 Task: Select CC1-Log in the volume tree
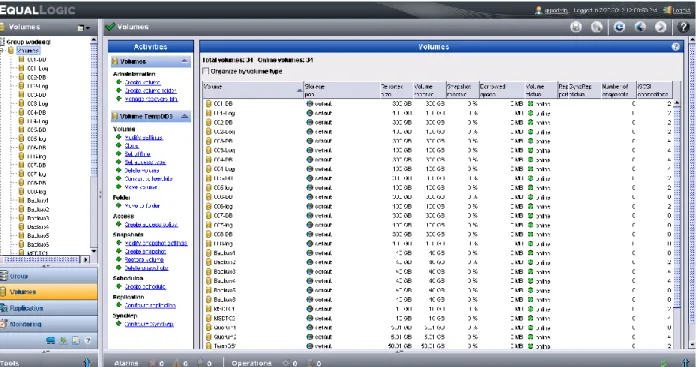click(x=38, y=68)
